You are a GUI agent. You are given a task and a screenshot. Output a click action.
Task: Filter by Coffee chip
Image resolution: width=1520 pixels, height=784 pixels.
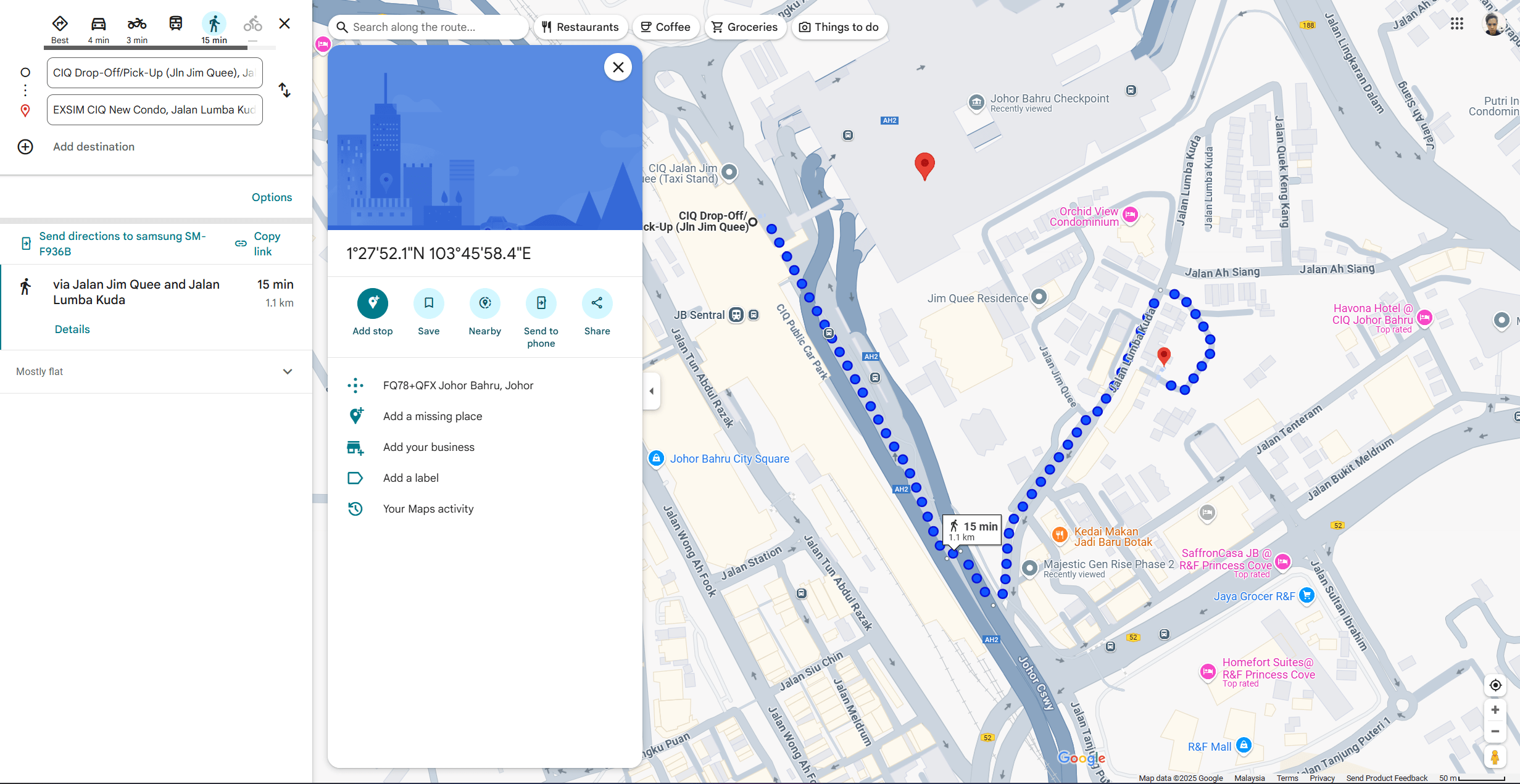pos(665,27)
